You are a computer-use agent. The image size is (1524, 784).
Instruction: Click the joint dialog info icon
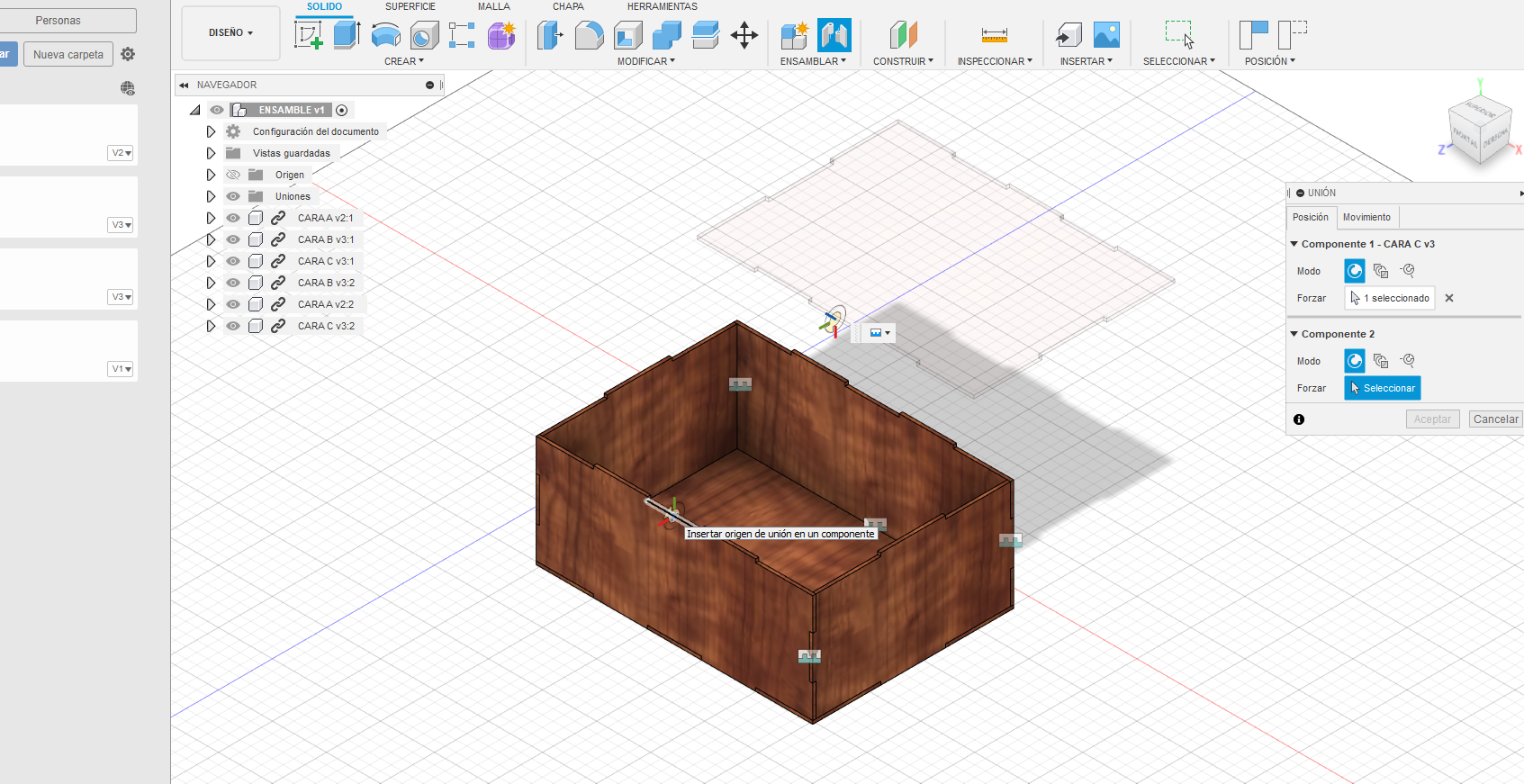[1299, 419]
